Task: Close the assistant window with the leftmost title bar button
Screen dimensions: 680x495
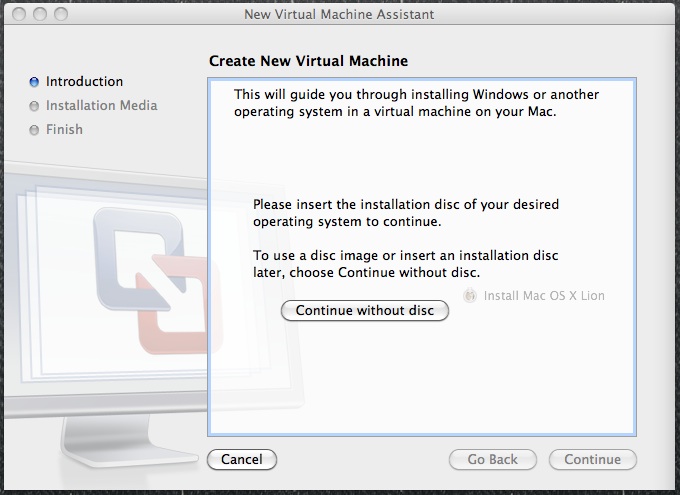Action: (19, 14)
